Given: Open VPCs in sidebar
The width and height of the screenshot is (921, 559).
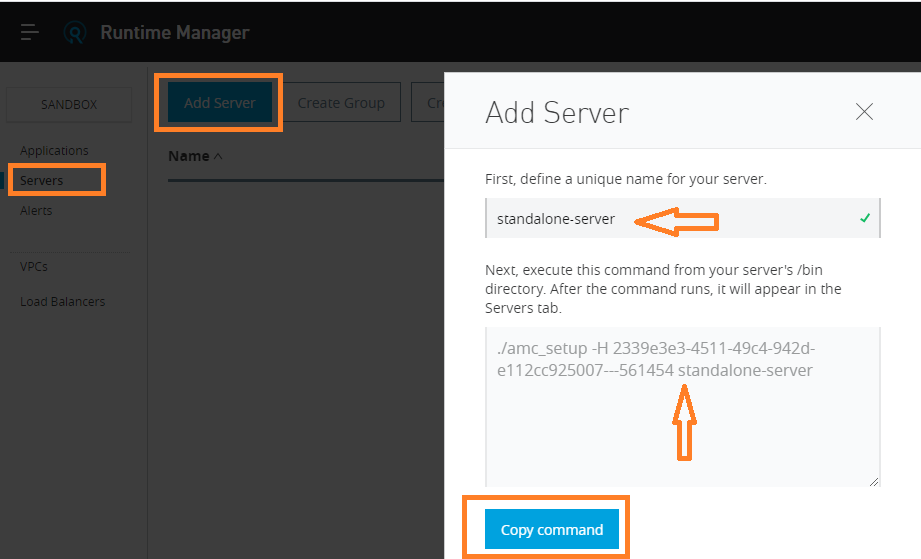Looking at the screenshot, I should point(33,266).
